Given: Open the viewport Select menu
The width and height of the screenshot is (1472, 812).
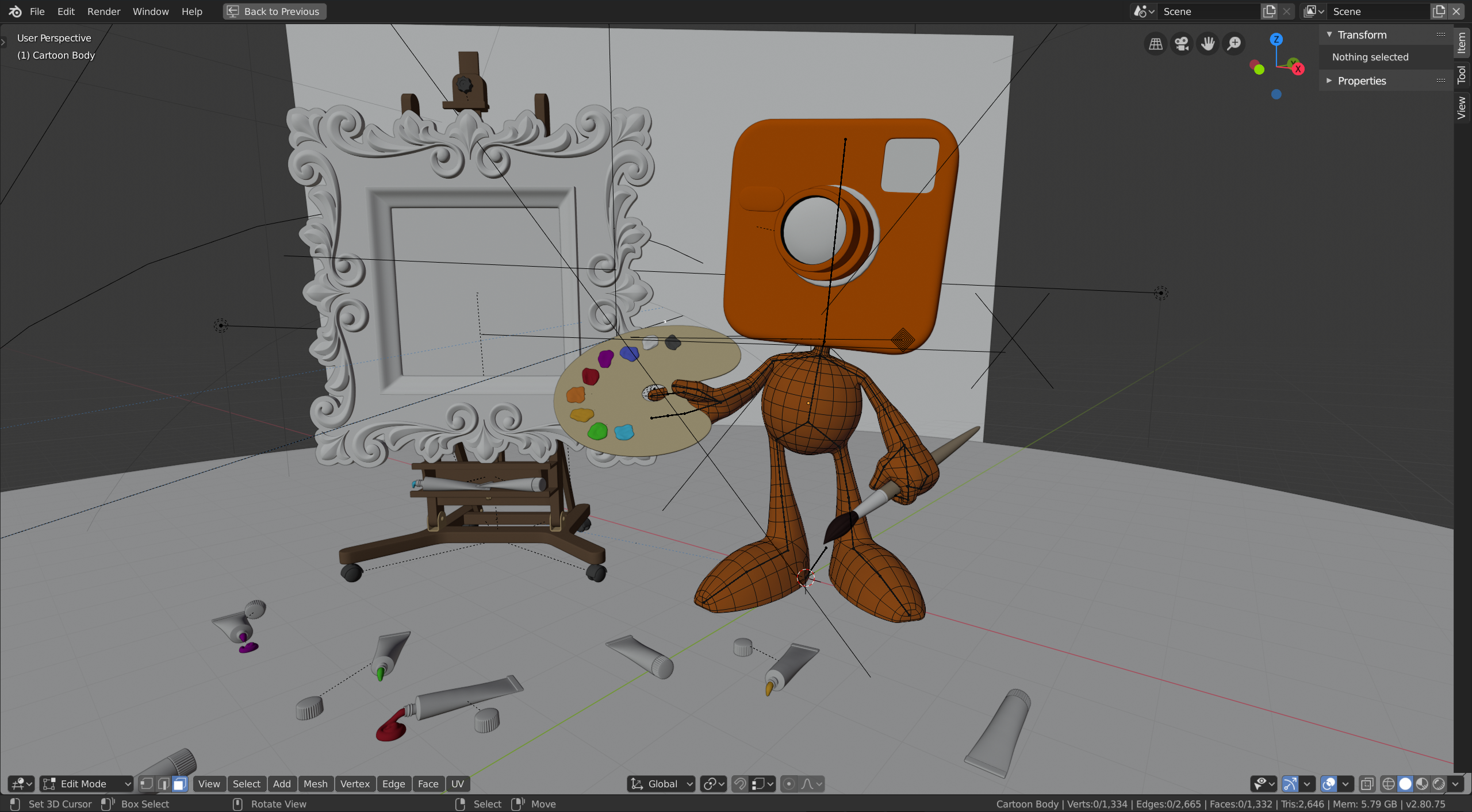Looking at the screenshot, I should (x=247, y=784).
